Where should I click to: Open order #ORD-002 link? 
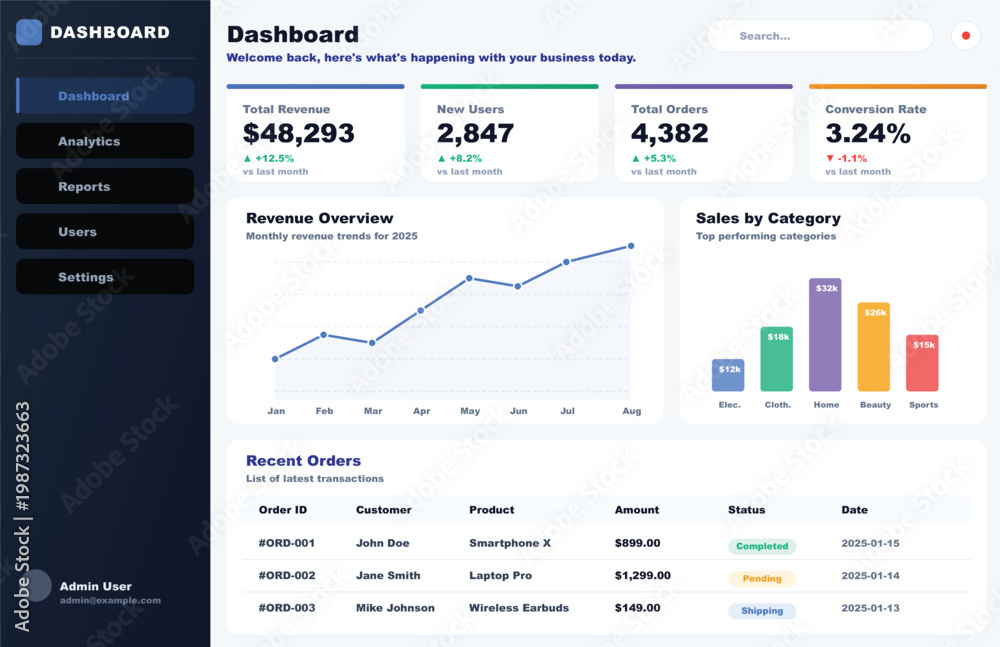(x=287, y=576)
